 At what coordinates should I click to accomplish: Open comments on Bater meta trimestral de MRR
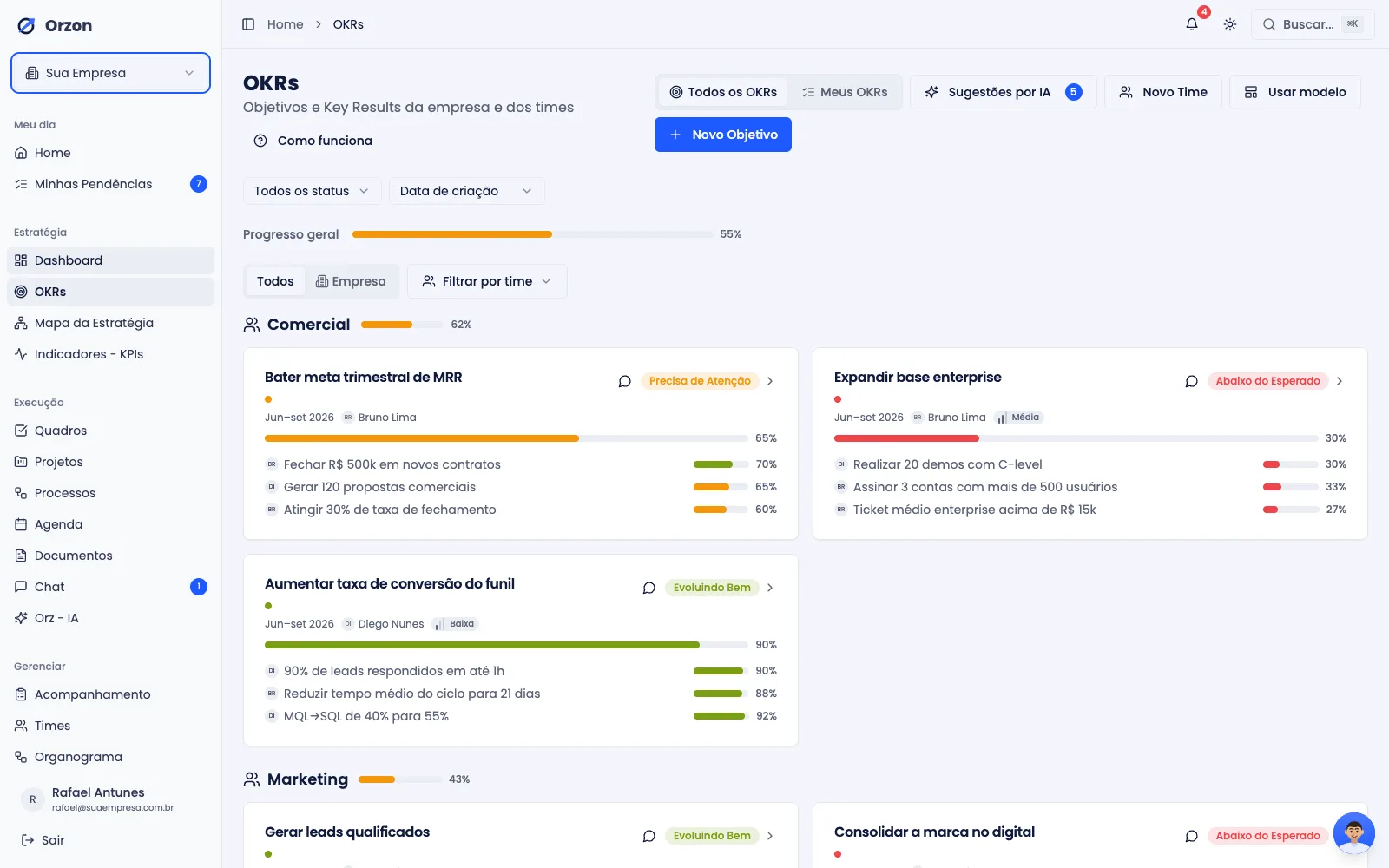624,381
